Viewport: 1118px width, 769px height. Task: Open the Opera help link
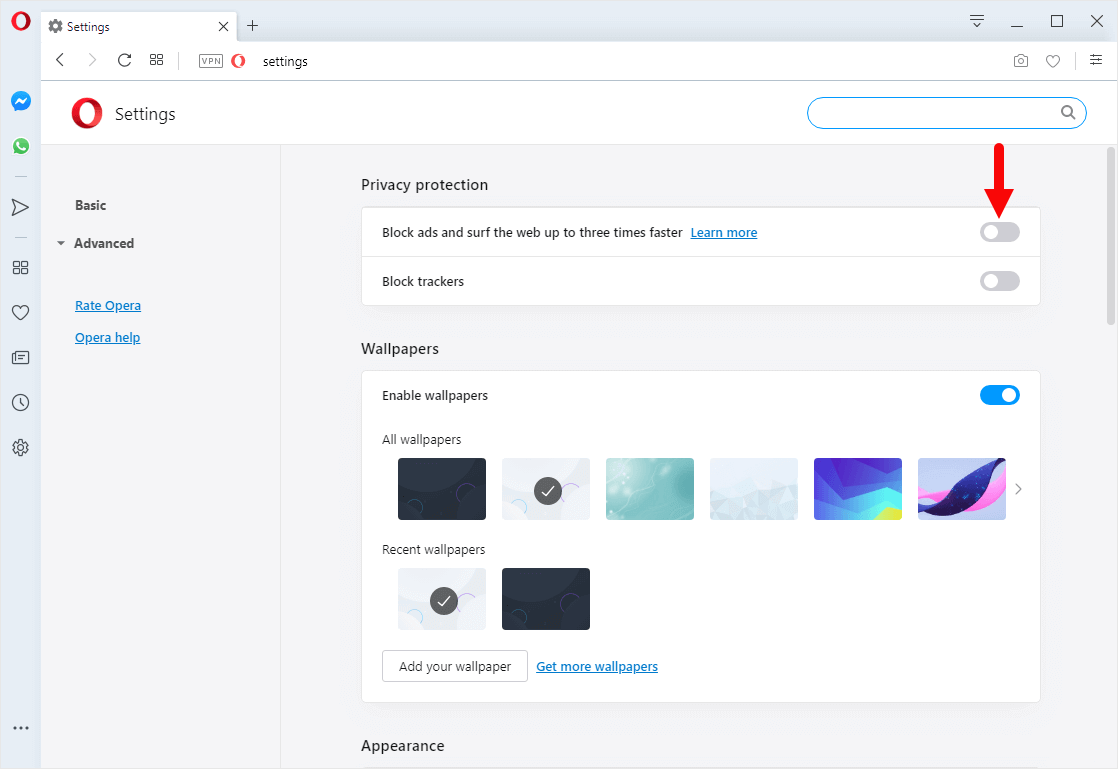tap(108, 338)
